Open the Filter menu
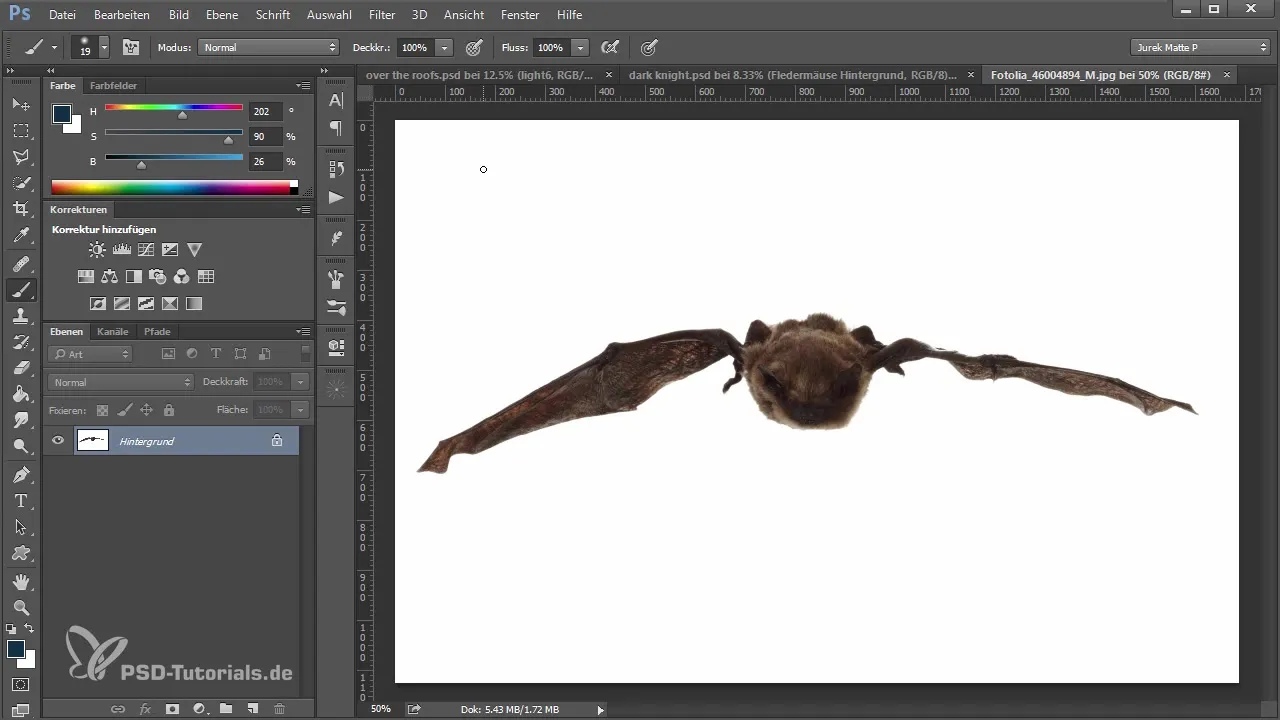1280x720 pixels. pyautogui.click(x=381, y=15)
